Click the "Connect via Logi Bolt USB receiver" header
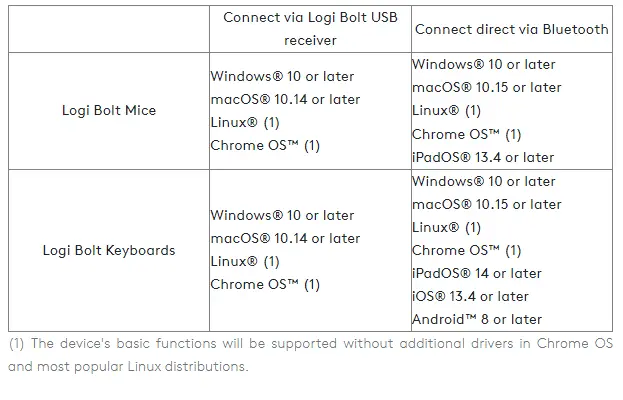 309,29
